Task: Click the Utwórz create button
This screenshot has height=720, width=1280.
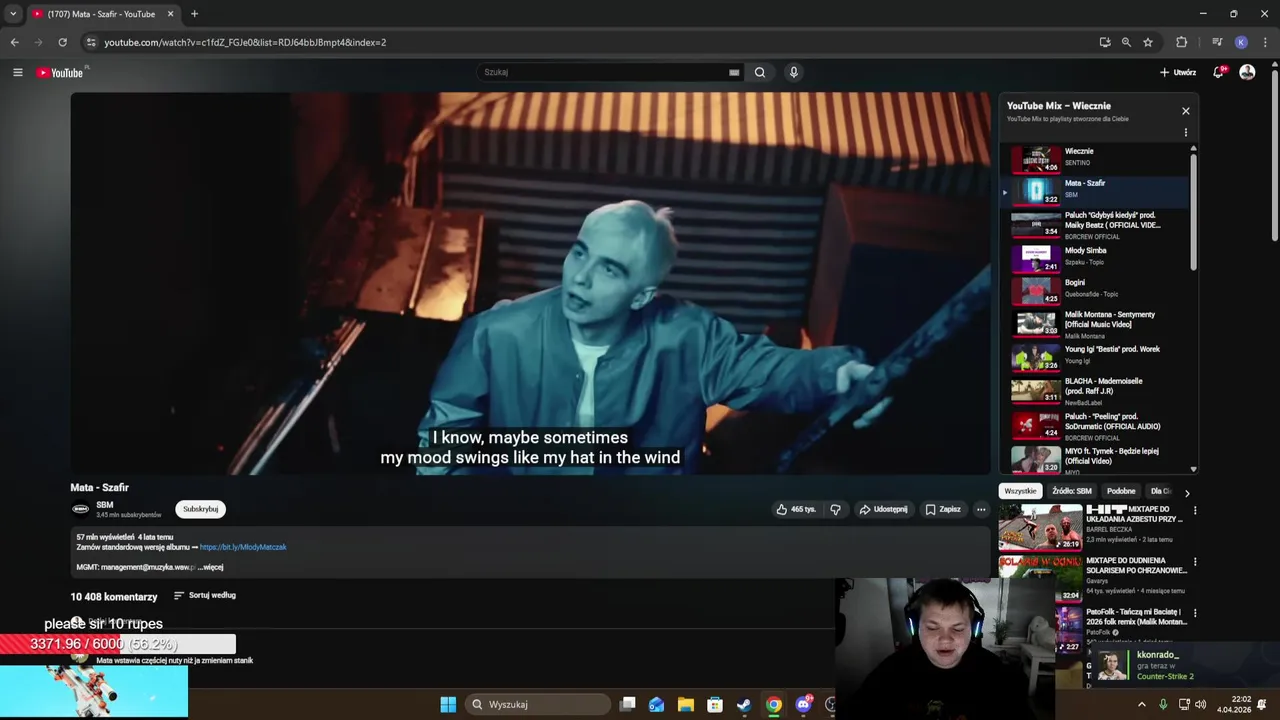Action: click(1178, 72)
